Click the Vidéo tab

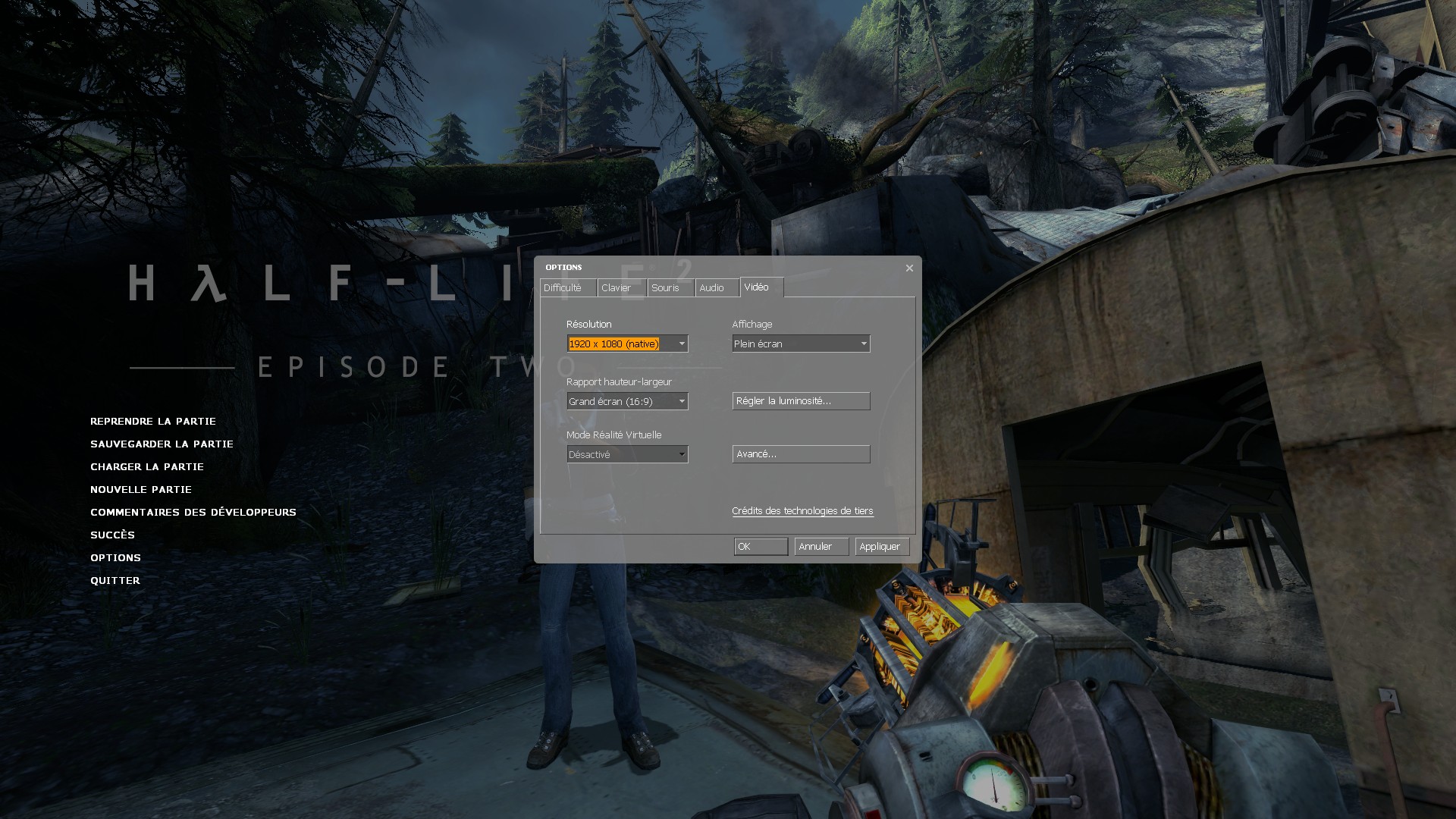[759, 287]
